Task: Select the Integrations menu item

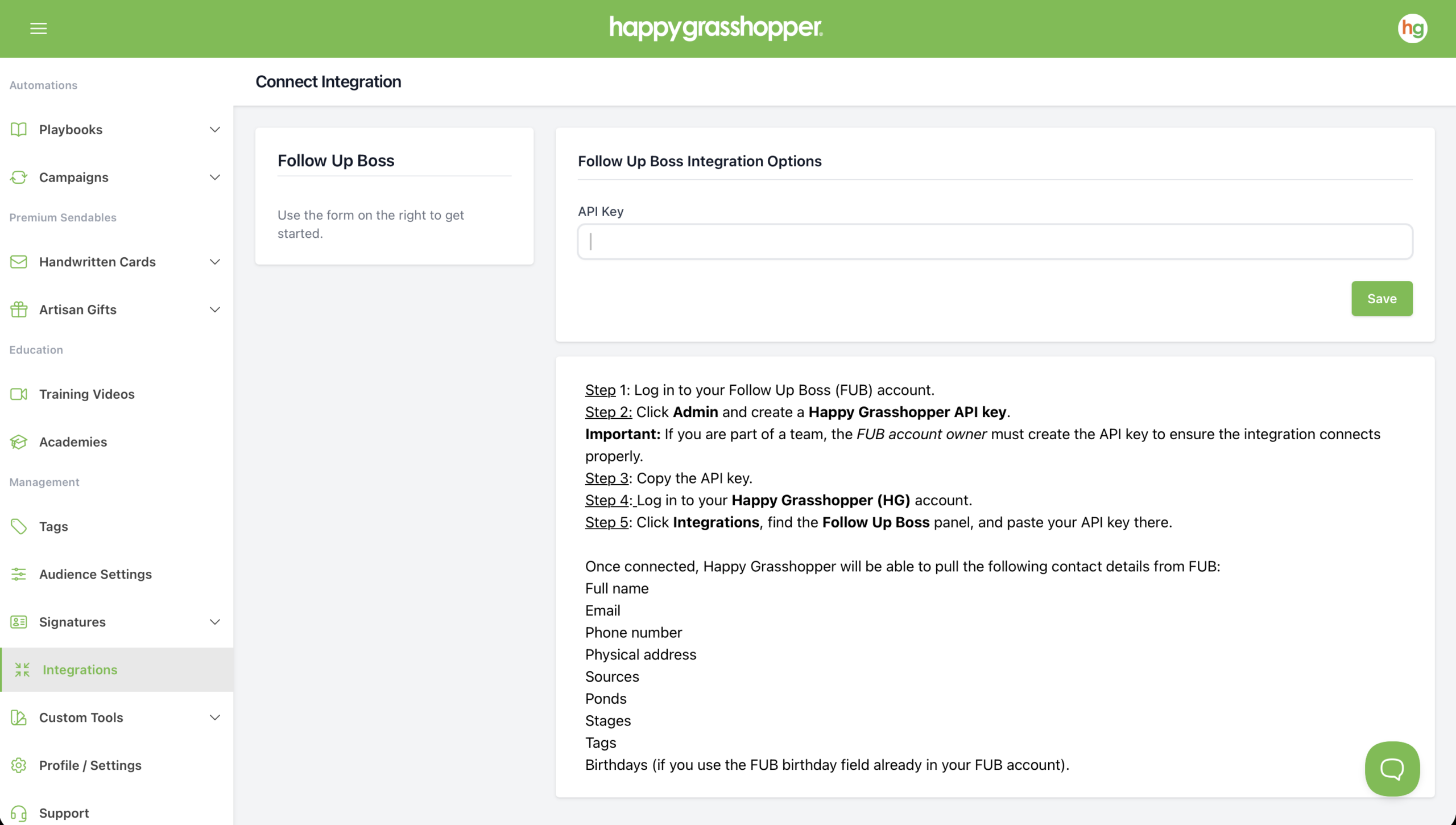Action: point(80,670)
